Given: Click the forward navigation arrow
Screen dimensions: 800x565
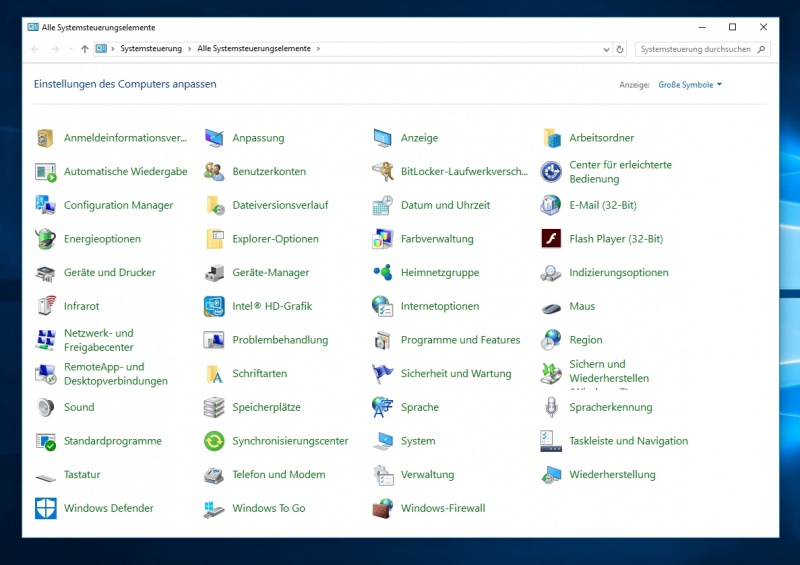Looking at the screenshot, I should coord(55,49).
